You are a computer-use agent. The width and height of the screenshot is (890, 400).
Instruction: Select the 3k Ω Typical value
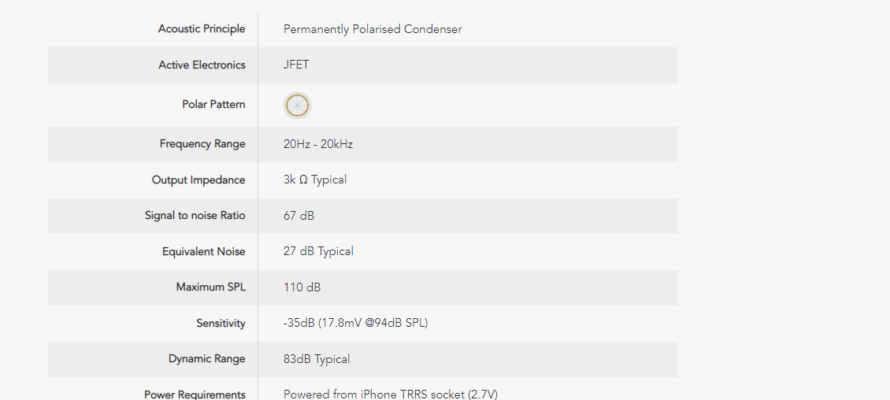point(314,180)
